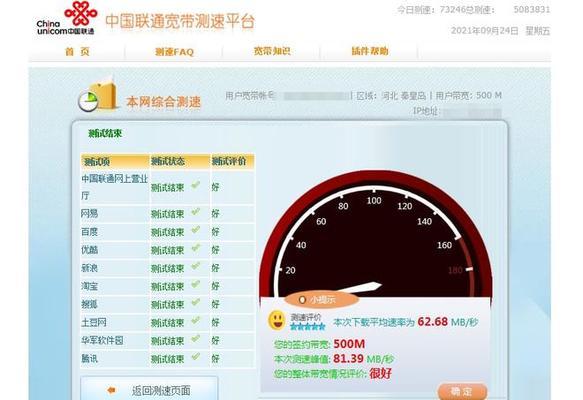Click the 新浪 test item

pyautogui.click(x=89, y=268)
